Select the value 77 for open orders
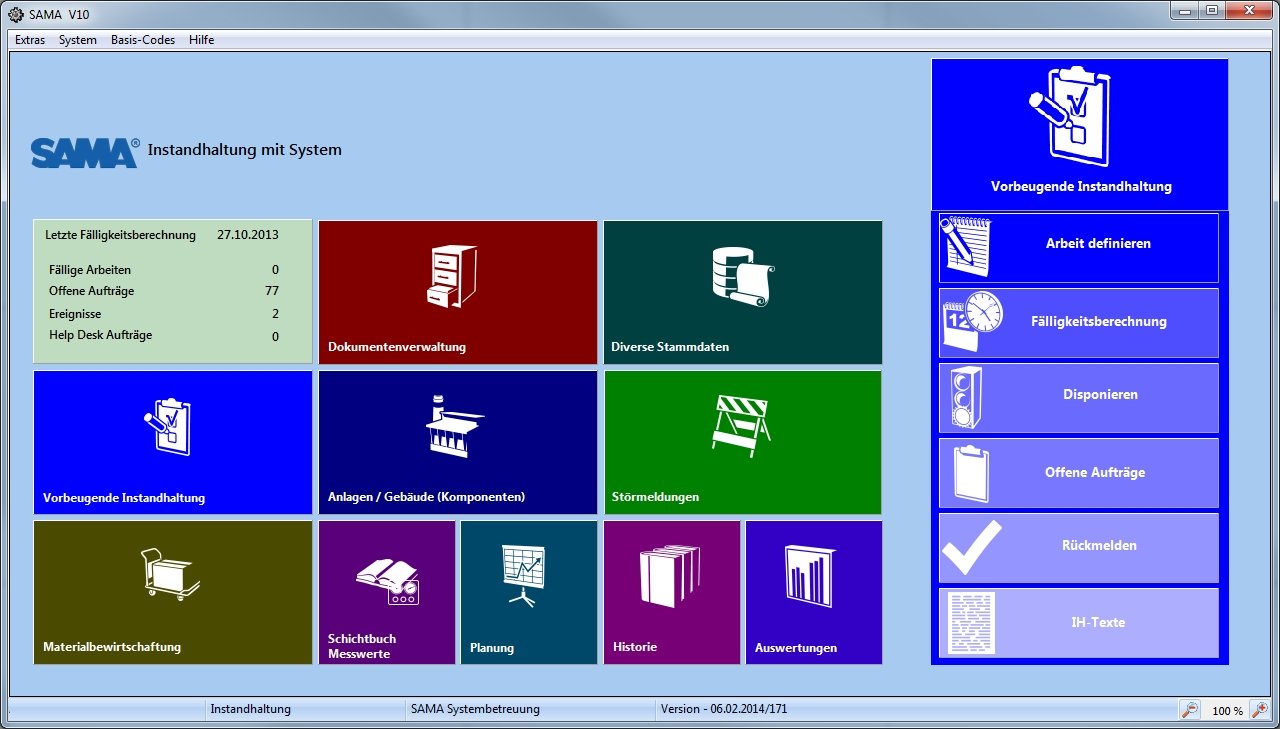Image resolution: width=1280 pixels, height=729 pixels. 272,292
